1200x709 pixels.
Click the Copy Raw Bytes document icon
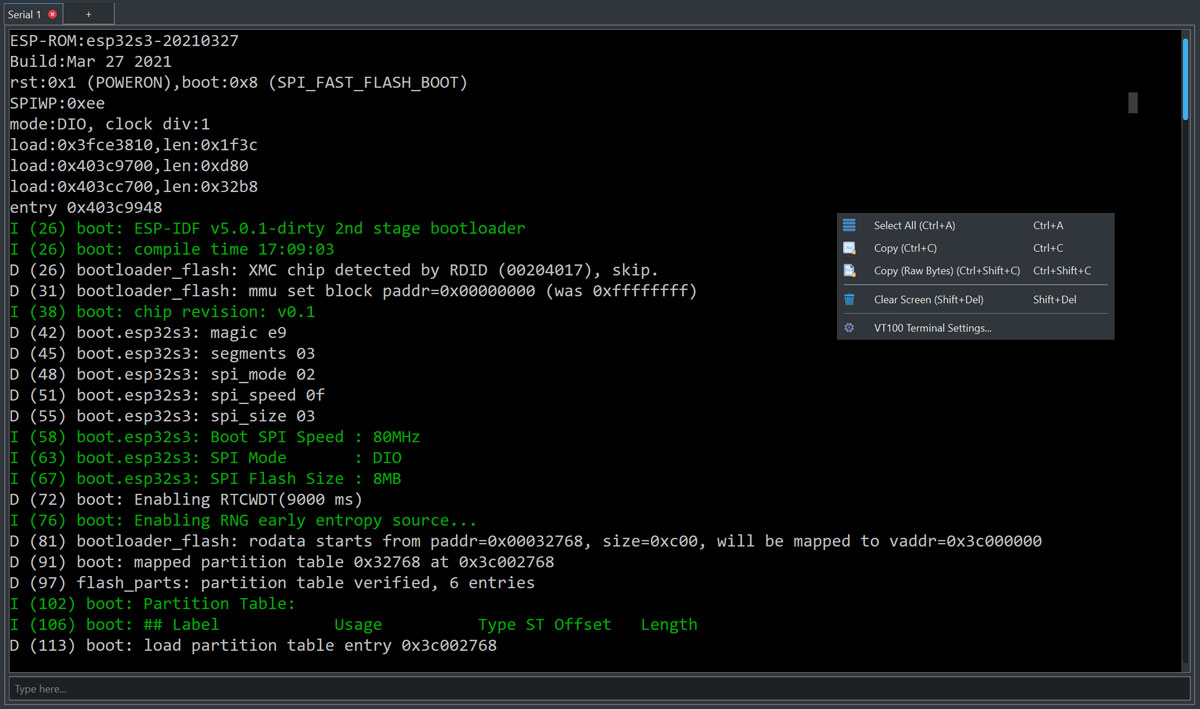click(x=851, y=270)
